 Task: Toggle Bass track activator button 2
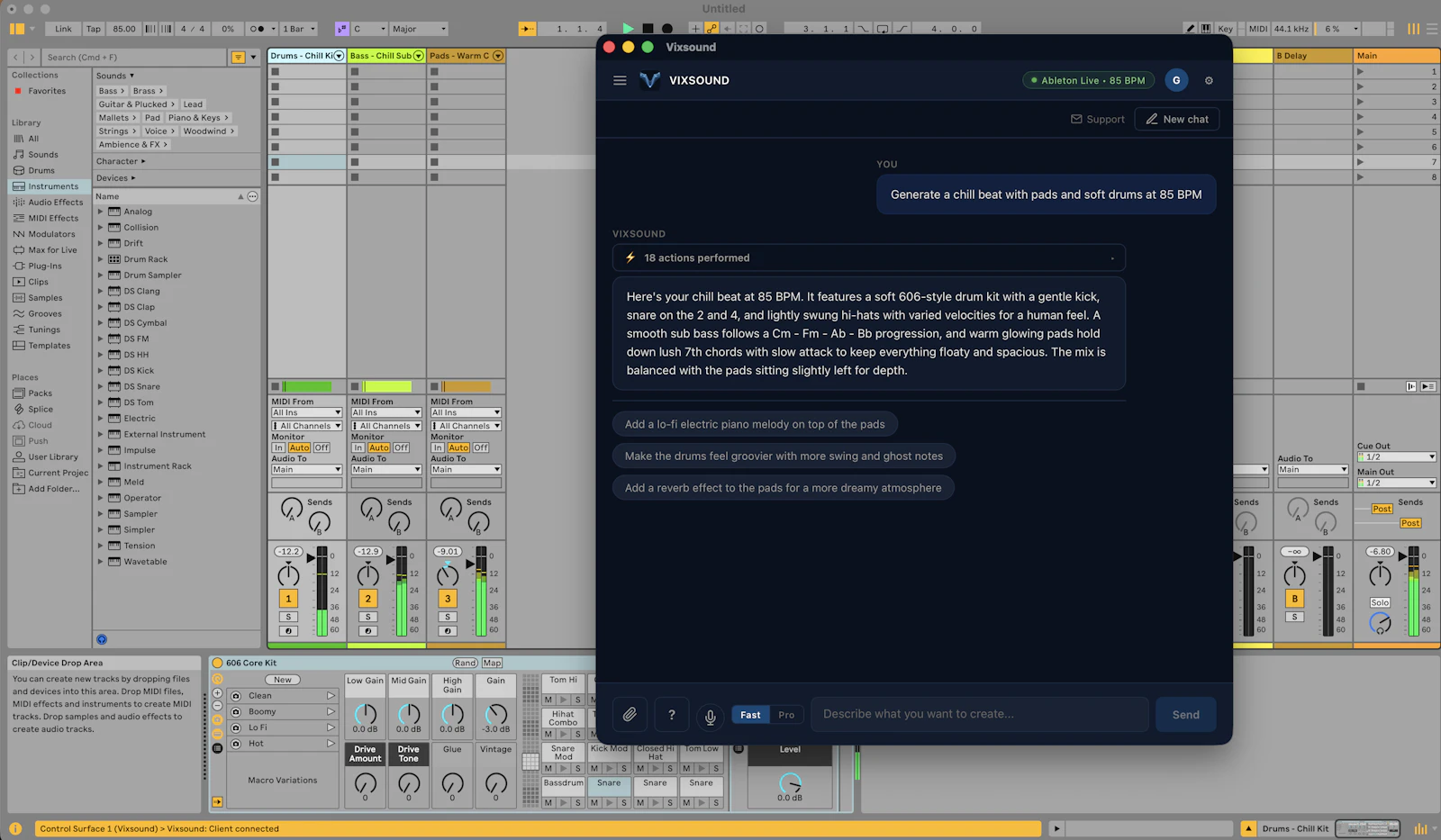367,599
